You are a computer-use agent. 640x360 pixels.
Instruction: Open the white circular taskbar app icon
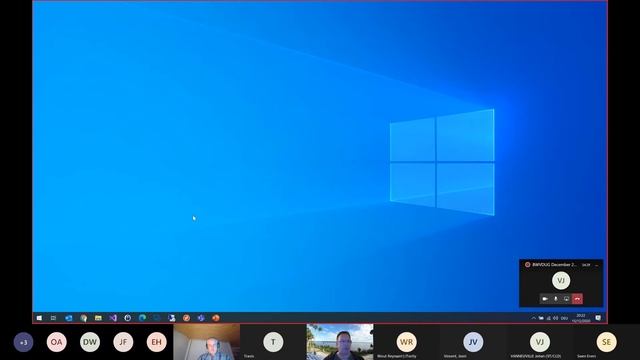coord(128,318)
